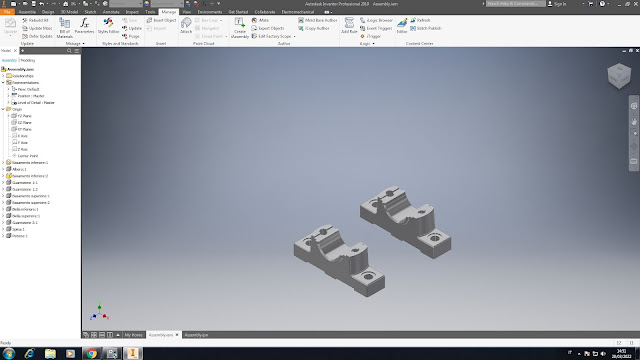Click Update in Styles and Standards
Image resolution: width=640 pixels, height=360 pixels.
(x=132, y=28)
